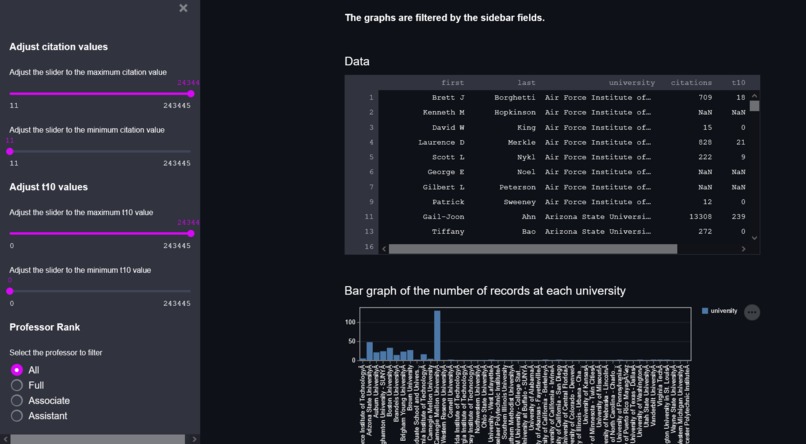This screenshot has width=806, height=444.
Task: Click the maximum t10 slider handle
Action: [191, 233]
